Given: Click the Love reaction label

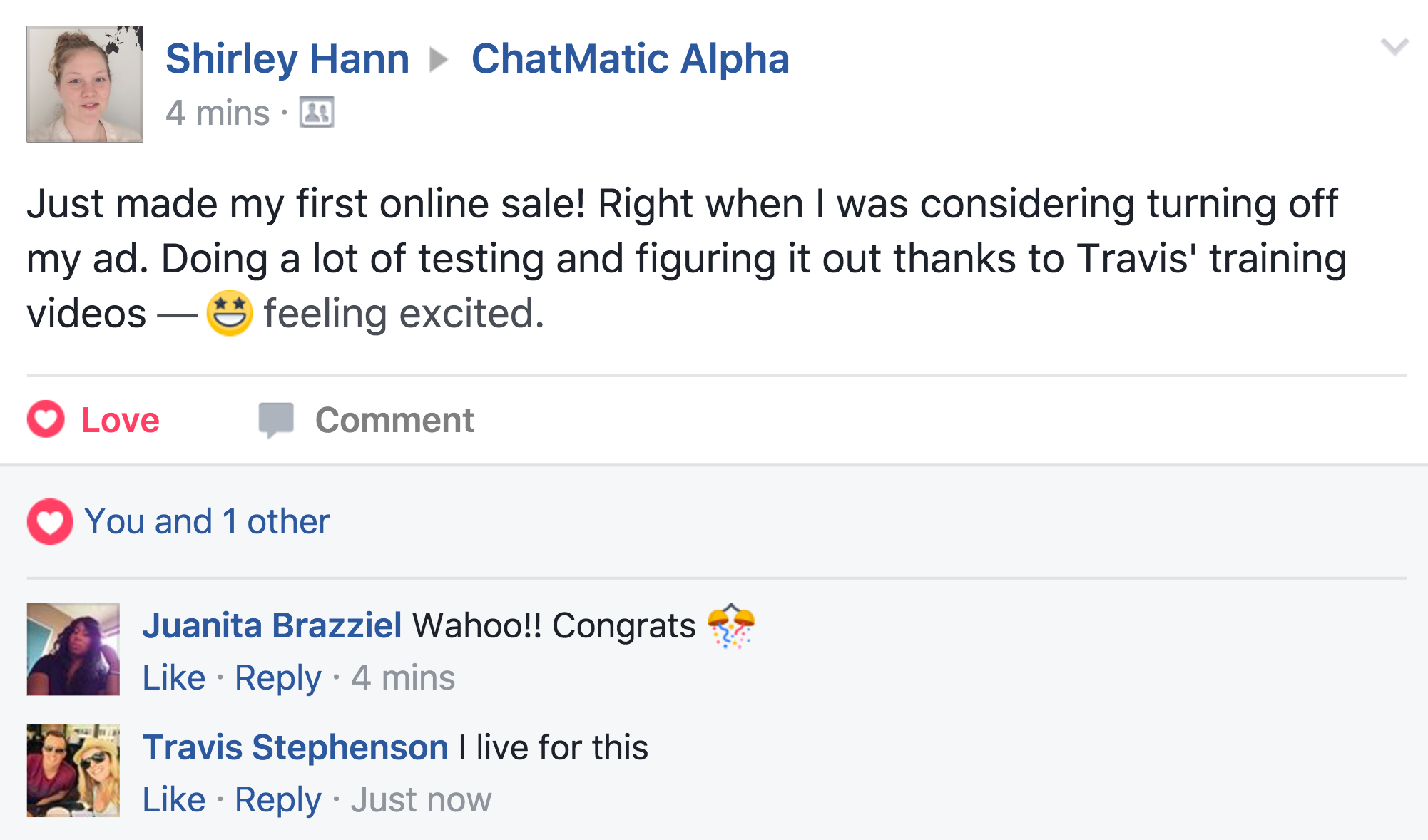Looking at the screenshot, I should click(x=121, y=420).
